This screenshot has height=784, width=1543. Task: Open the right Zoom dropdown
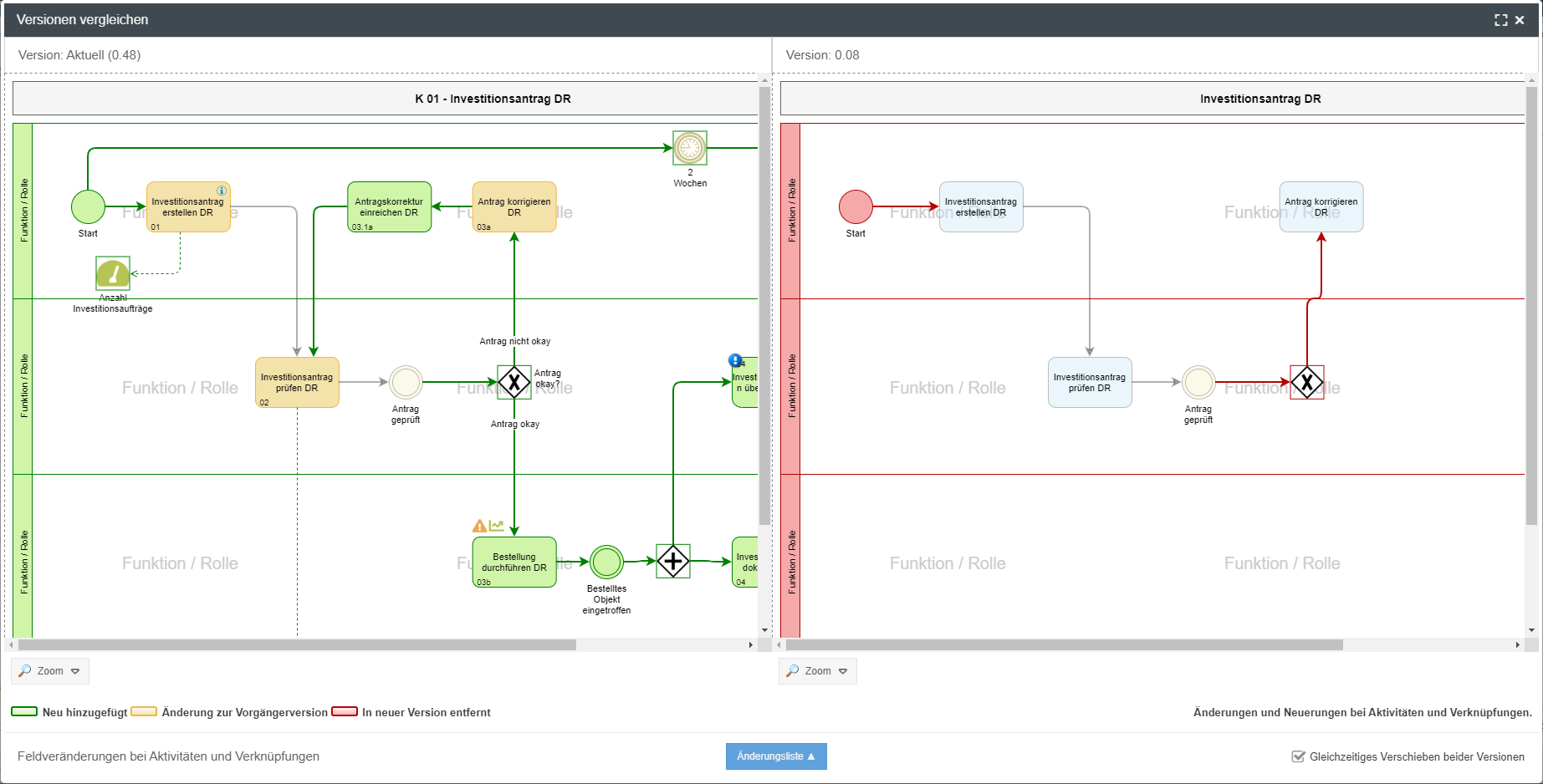[818, 671]
